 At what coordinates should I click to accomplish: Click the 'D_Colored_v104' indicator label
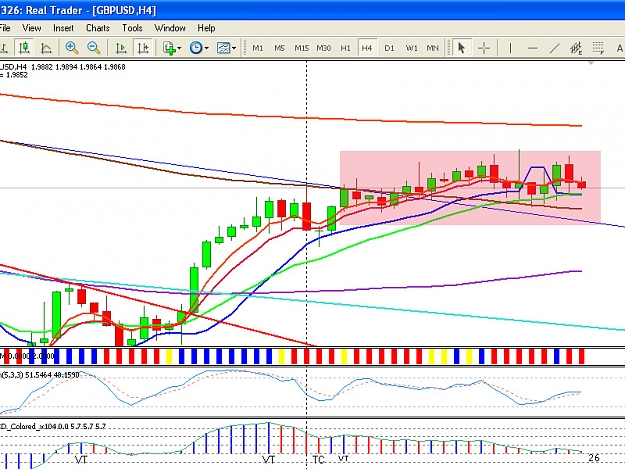tap(28, 426)
